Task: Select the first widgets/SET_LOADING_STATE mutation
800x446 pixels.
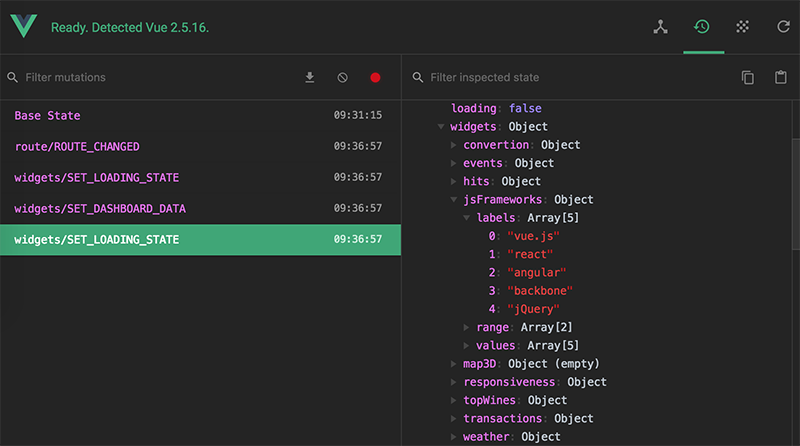Action: 200,178
